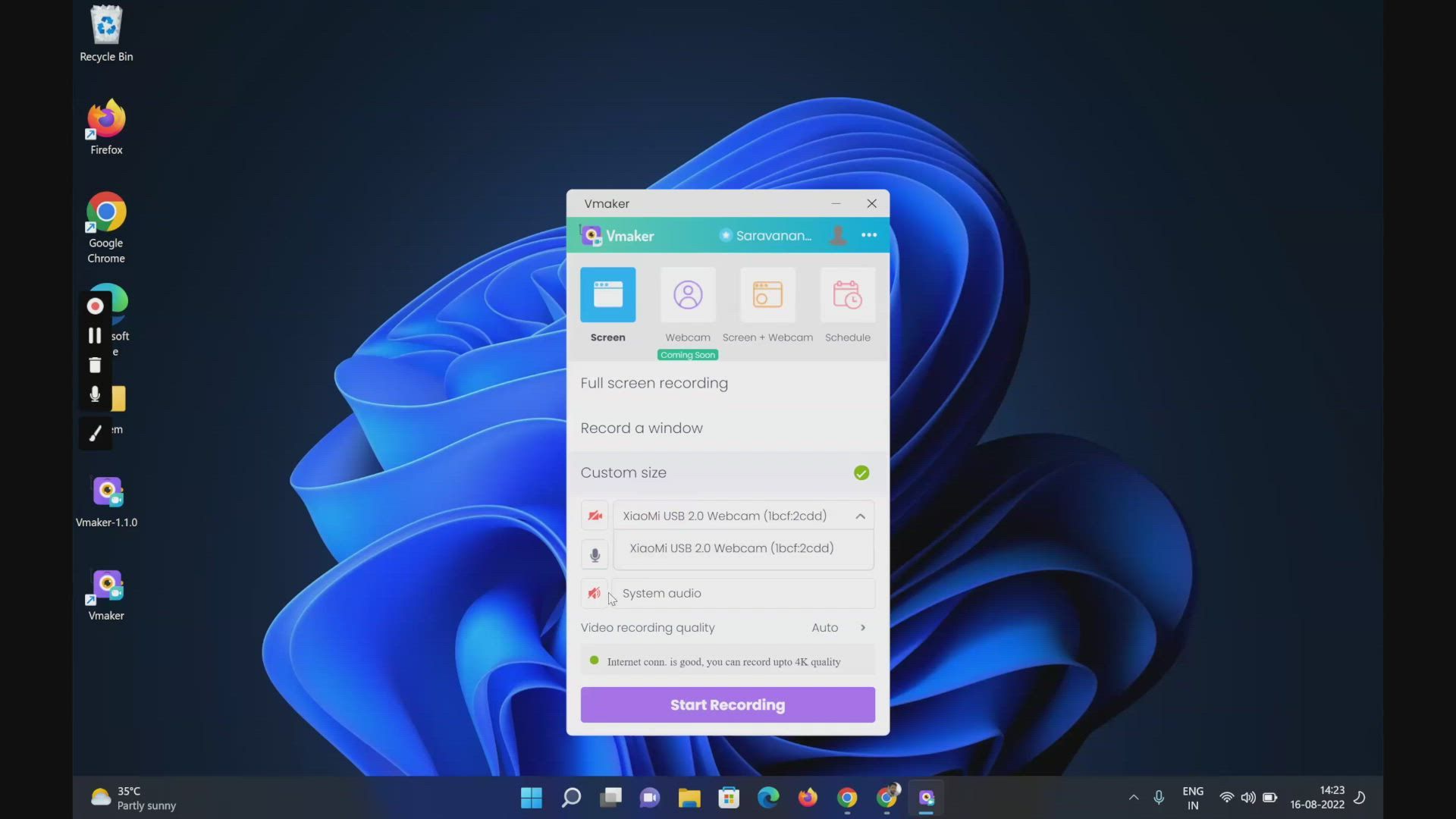The image size is (1456, 819).
Task: Click the red record button on floating toolbar
Action: click(x=95, y=306)
